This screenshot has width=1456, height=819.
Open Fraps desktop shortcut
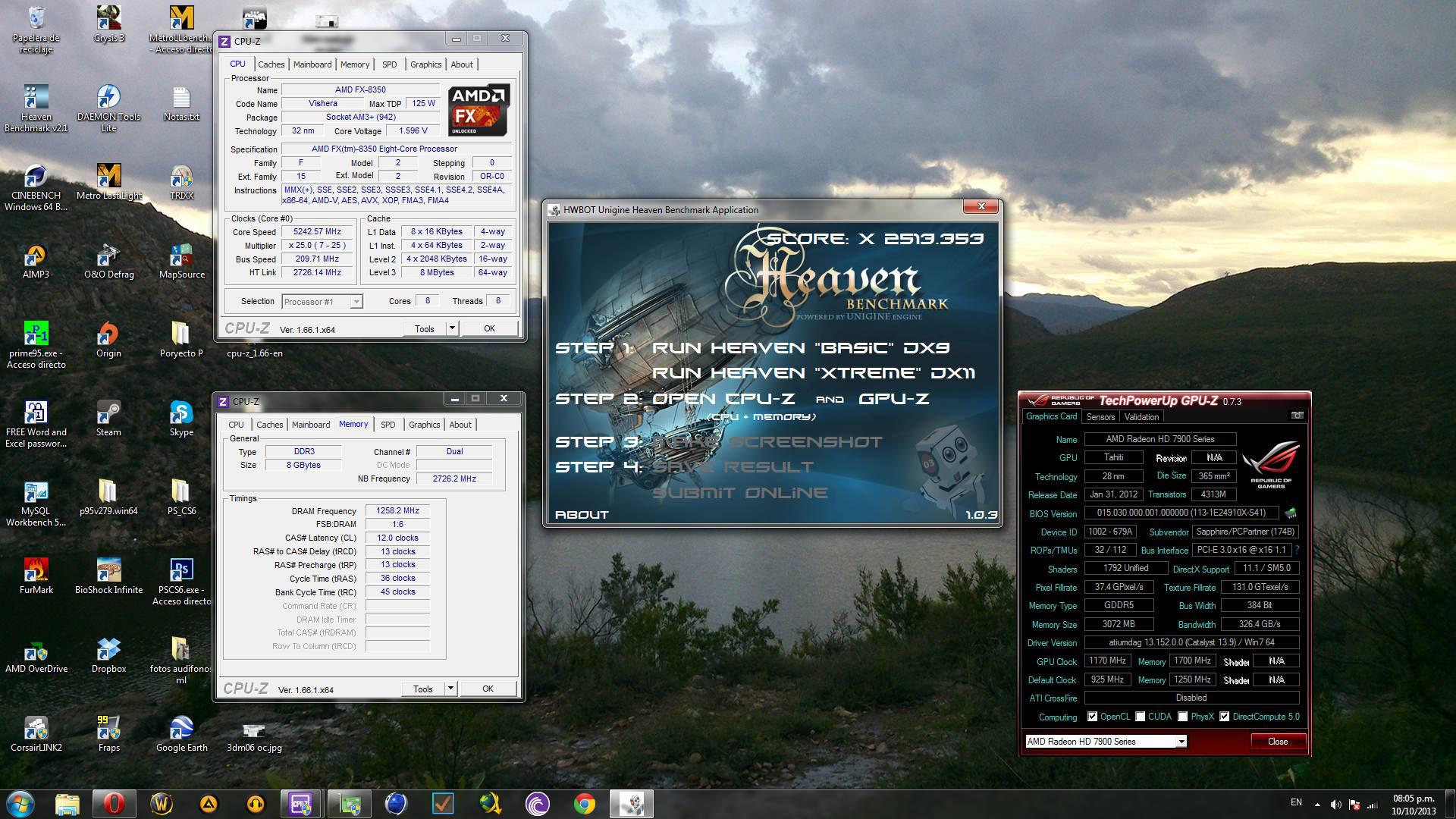108,735
